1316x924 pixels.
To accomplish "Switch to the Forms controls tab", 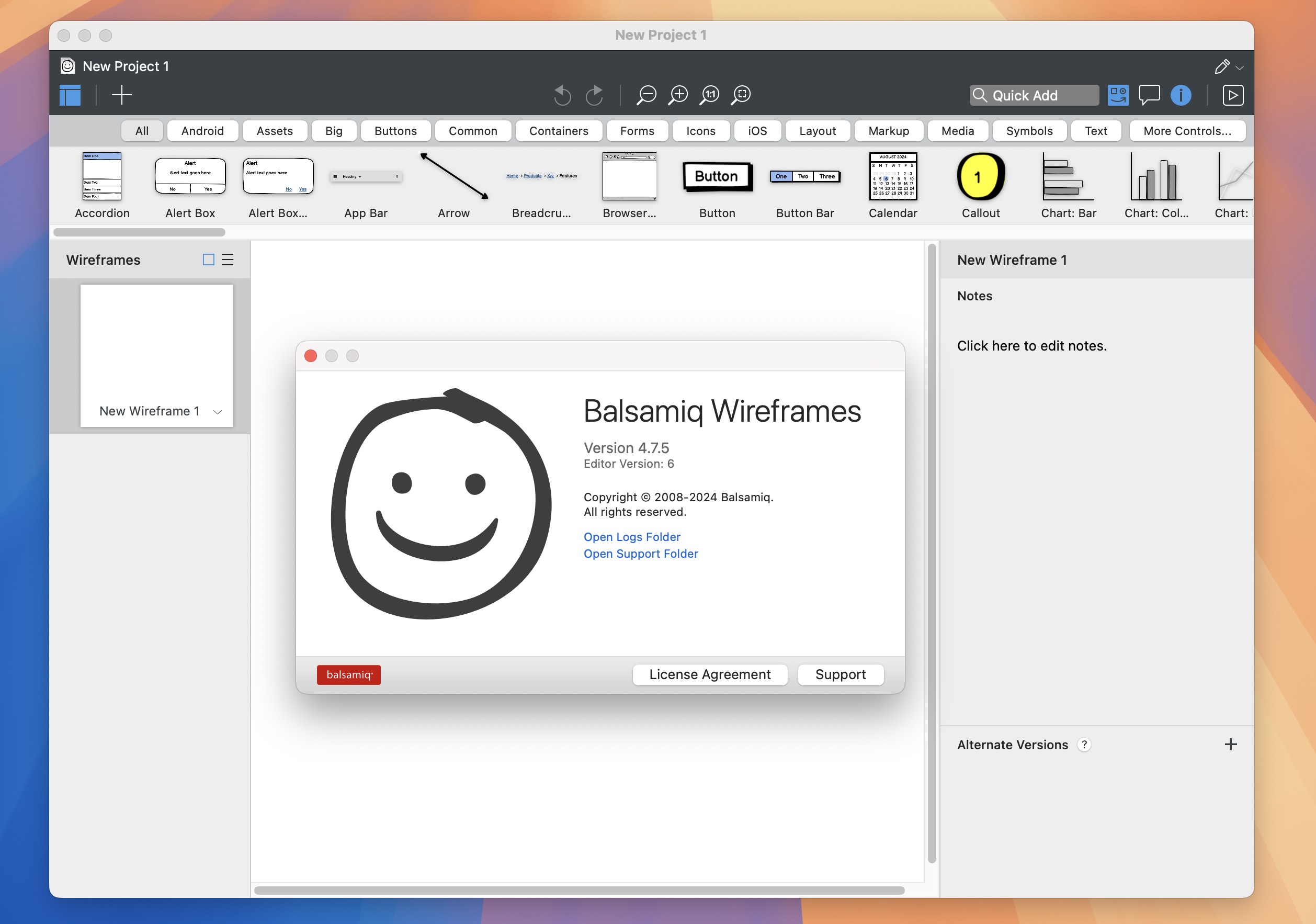I will point(637,129).
